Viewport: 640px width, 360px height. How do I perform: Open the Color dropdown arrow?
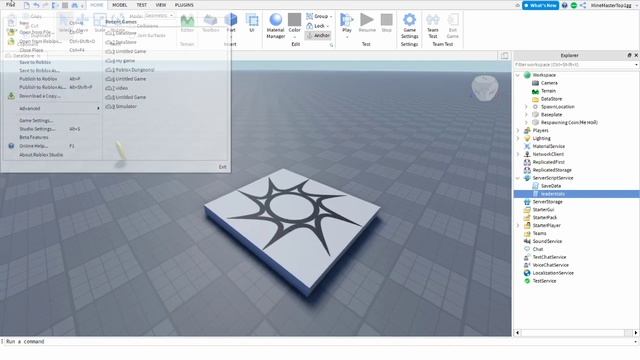[294, 37]
